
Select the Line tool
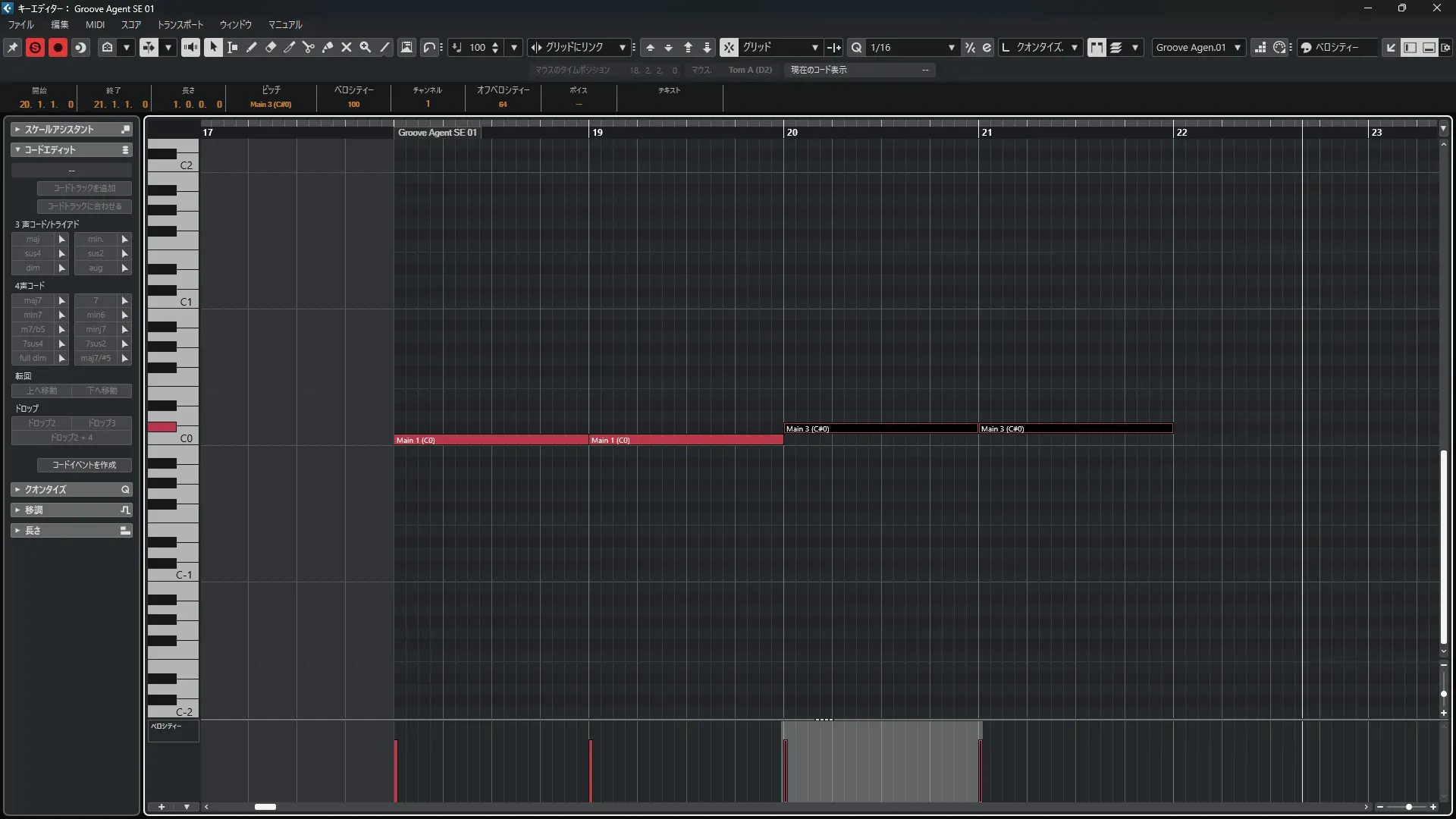click(x=384, y=47)
